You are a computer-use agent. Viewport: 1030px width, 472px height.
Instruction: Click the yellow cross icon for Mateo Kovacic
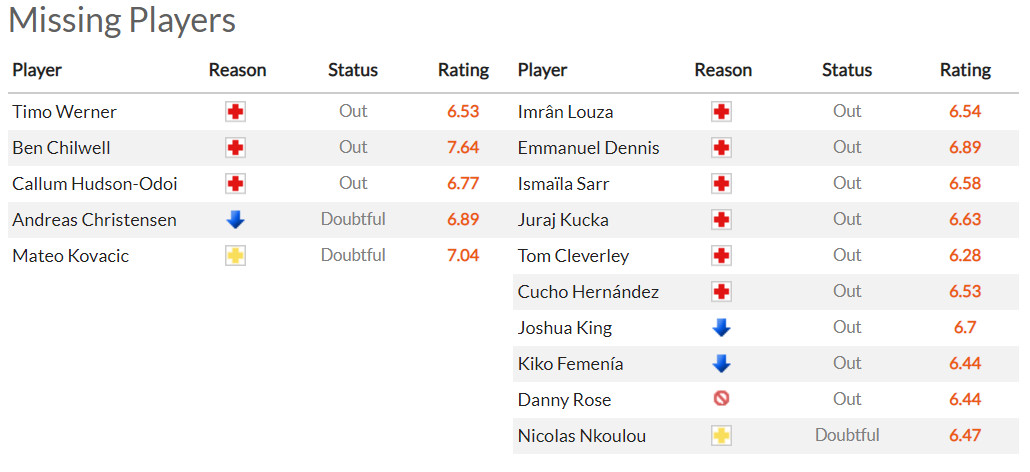click(236, 256)
